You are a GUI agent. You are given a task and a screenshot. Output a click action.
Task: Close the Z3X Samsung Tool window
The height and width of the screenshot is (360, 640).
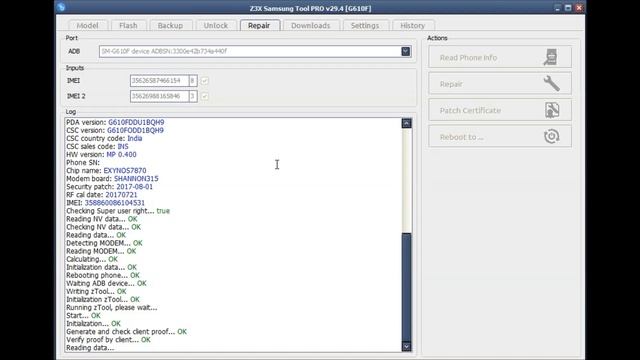tap(579, 8)
